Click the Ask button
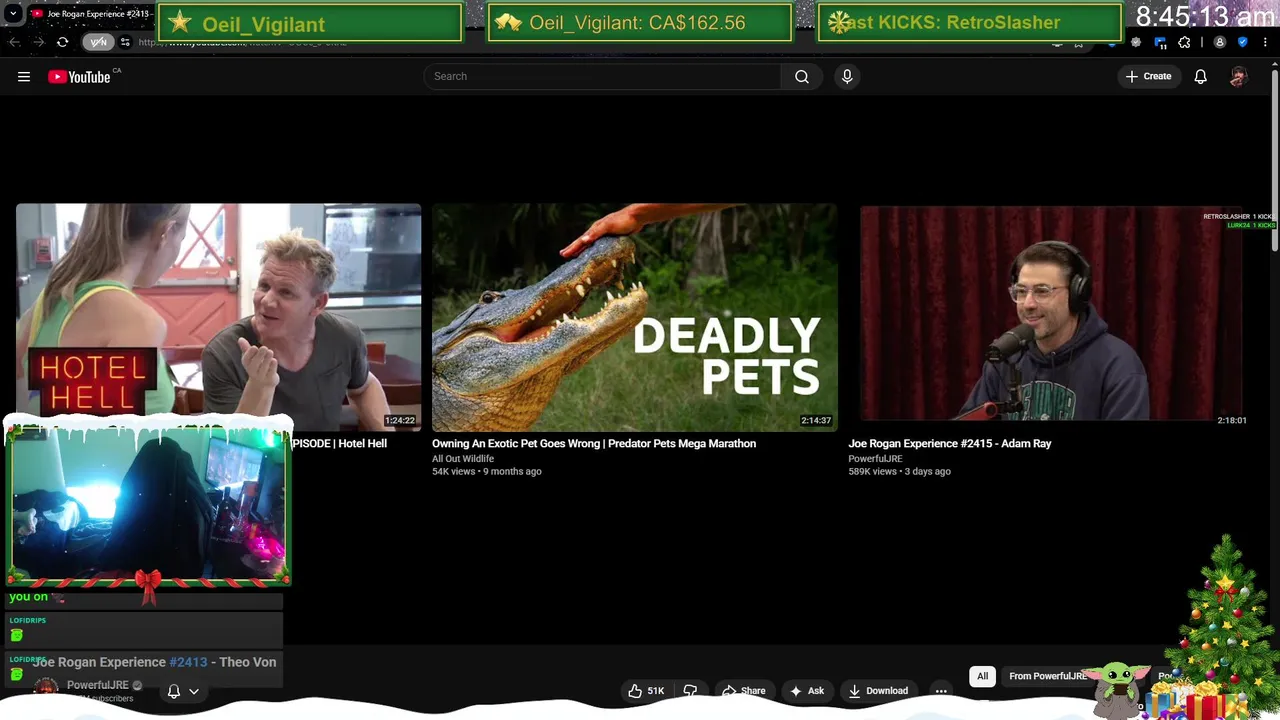1280x720 pixels. click(x=807, y=690)
